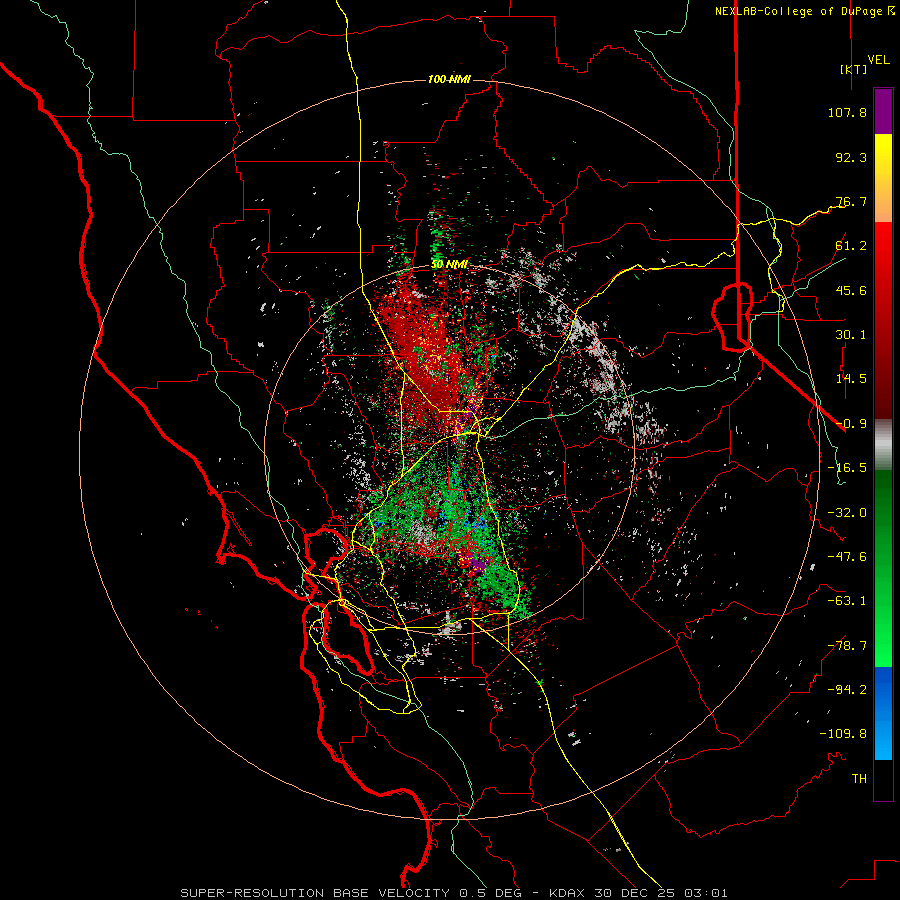Click the TH legend label
The image size is (900, 900).
pyautogui.click(x=859, y=779)
